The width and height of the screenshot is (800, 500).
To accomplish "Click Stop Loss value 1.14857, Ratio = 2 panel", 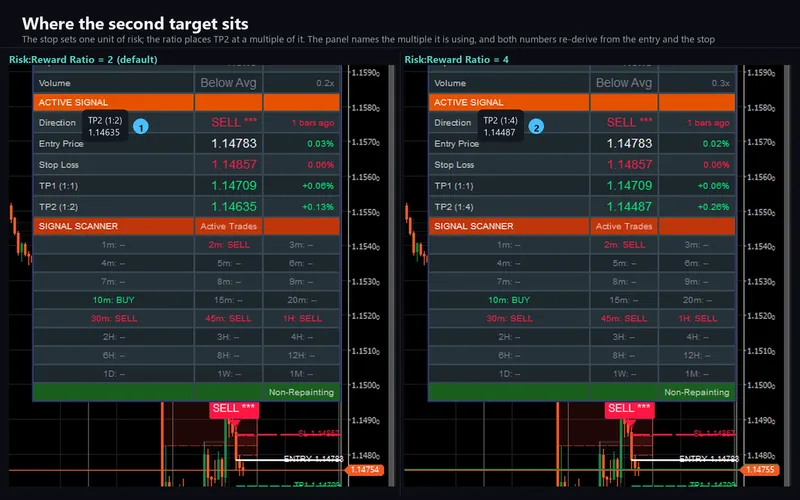I will click(x=234, y=164).
